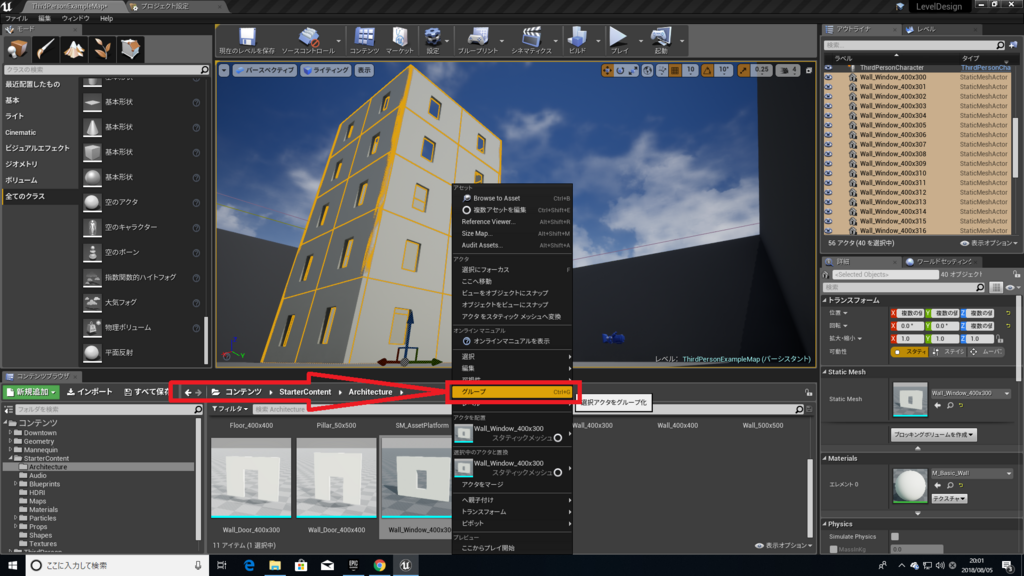Select the Paint mode brush icon
Image resolution: width=1024 pixels, height=576 pixels.
point(45,49)
